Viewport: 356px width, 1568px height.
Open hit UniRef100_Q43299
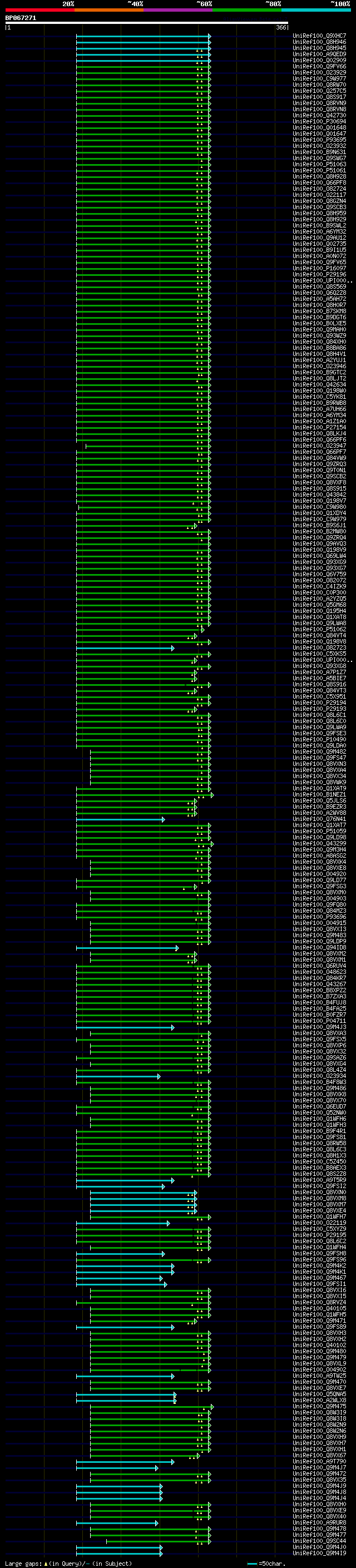click(319, 843)
